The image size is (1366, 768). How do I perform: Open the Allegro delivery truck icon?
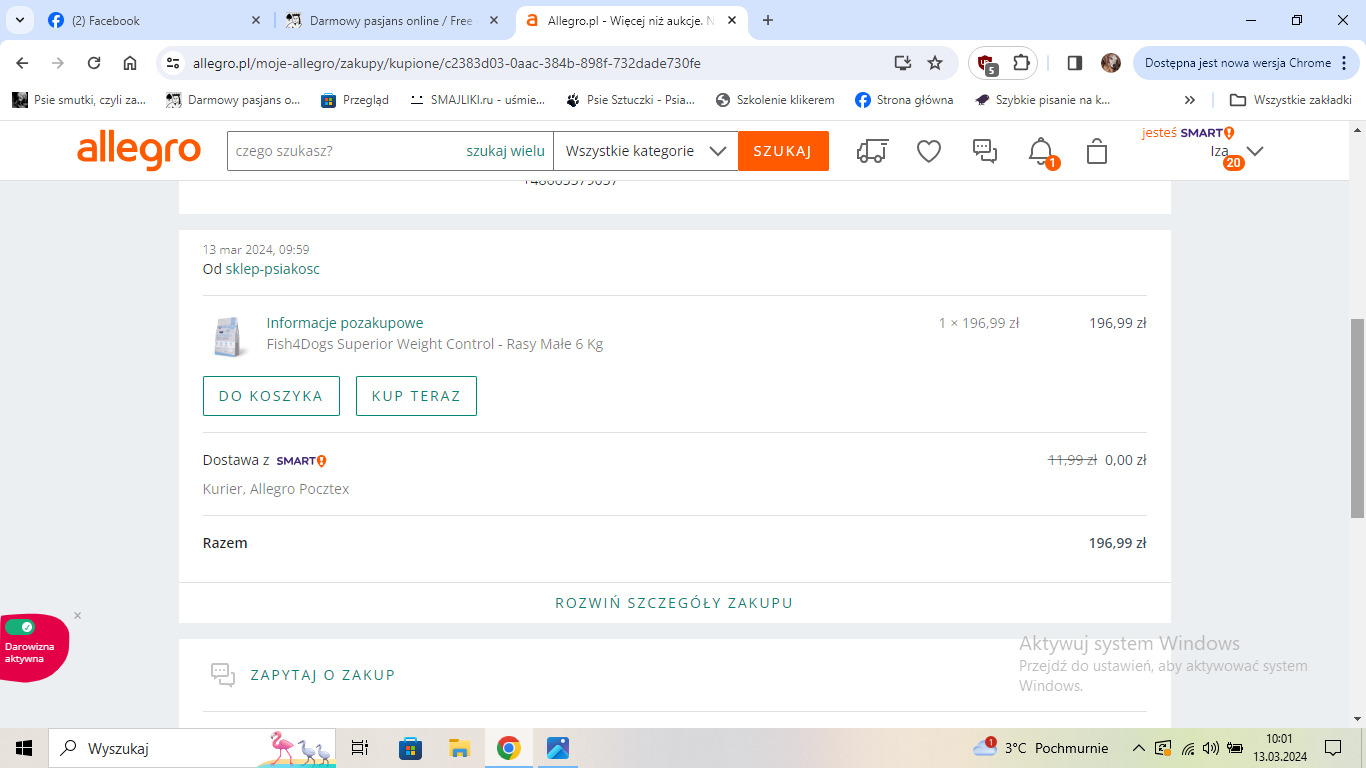(x=873, y=151)
